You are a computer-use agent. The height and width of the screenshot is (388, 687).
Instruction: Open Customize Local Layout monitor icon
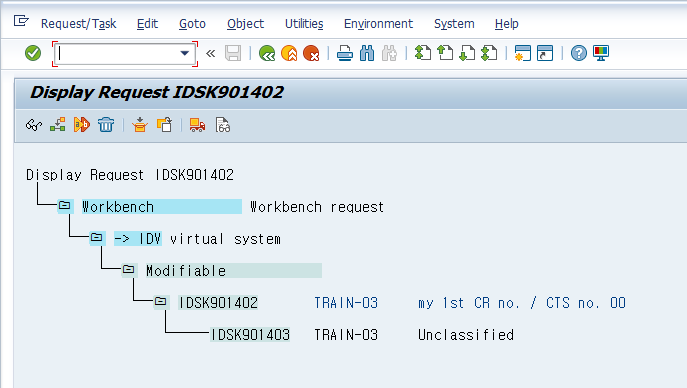601,53
